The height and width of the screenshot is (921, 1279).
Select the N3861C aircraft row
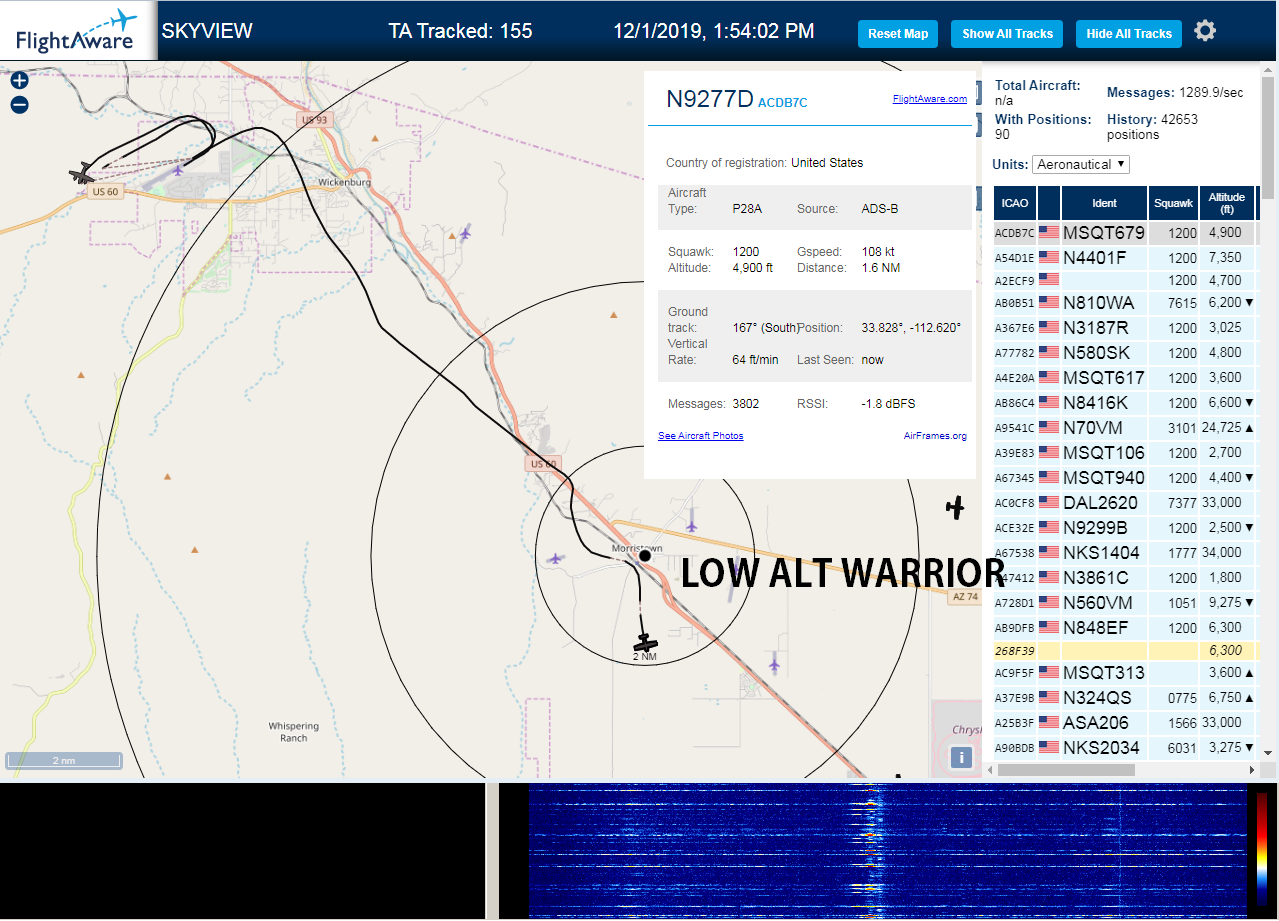[x=1124, y=577]
